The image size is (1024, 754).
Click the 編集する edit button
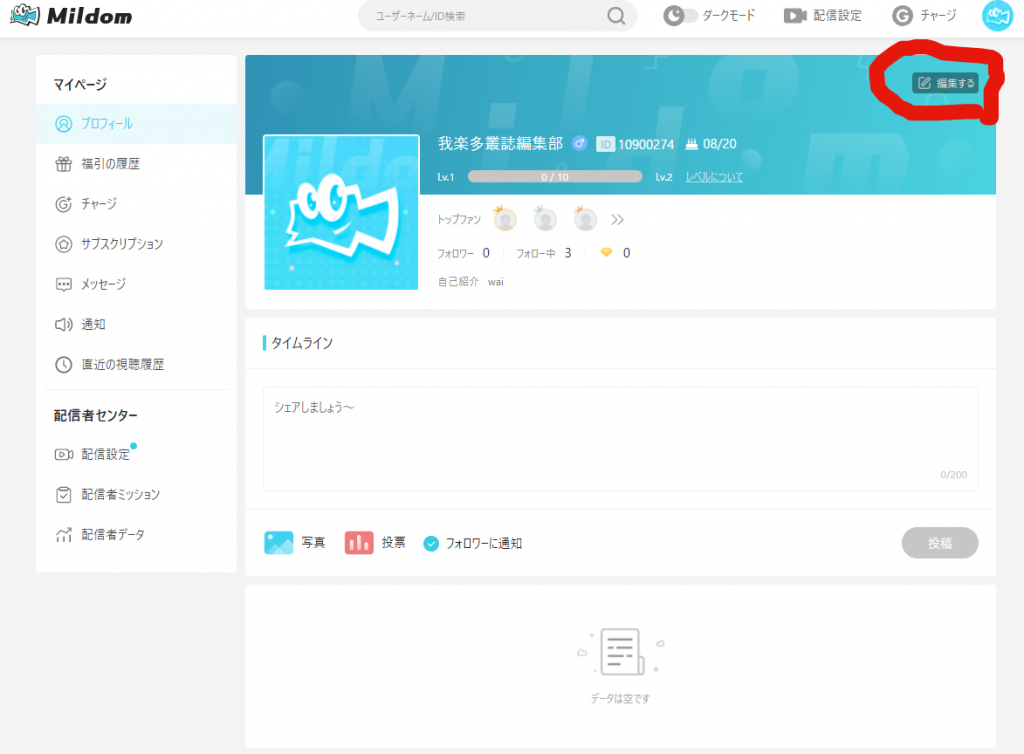tap(945, 83)
